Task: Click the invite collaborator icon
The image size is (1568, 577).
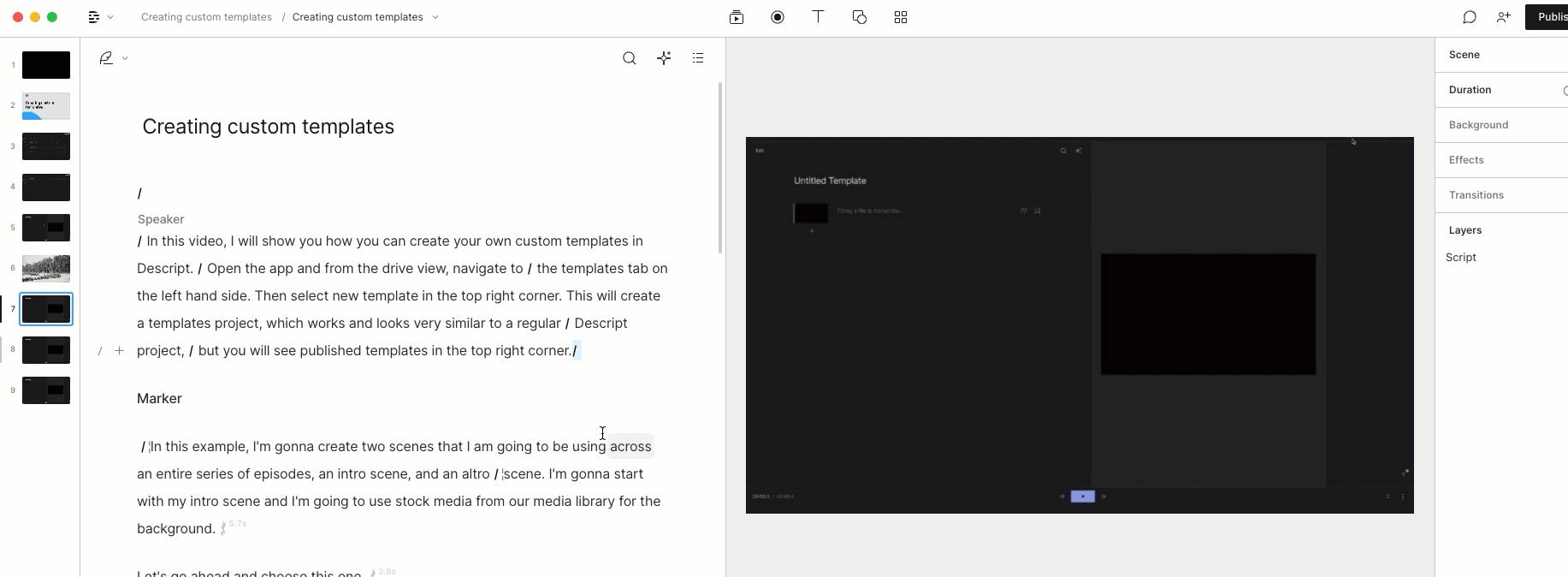Action: pos(1504,17)
